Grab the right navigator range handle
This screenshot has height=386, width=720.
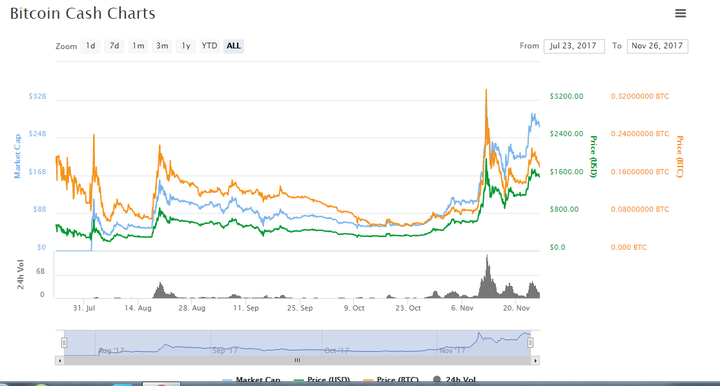(530, 342)
